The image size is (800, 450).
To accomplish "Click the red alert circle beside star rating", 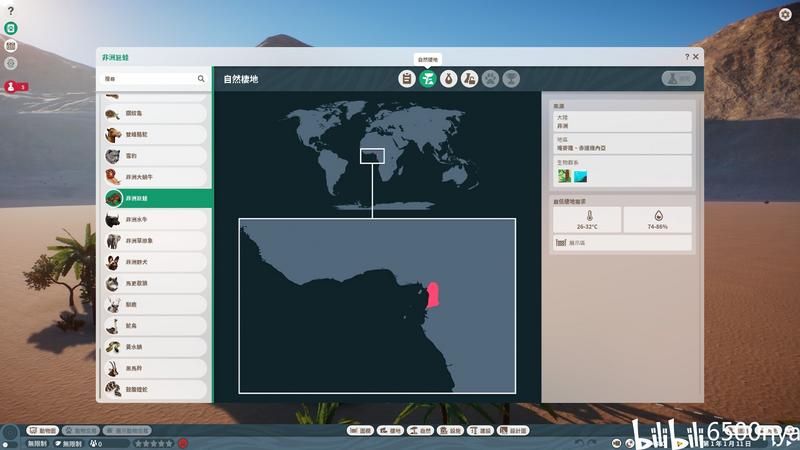I will (183, 443).
